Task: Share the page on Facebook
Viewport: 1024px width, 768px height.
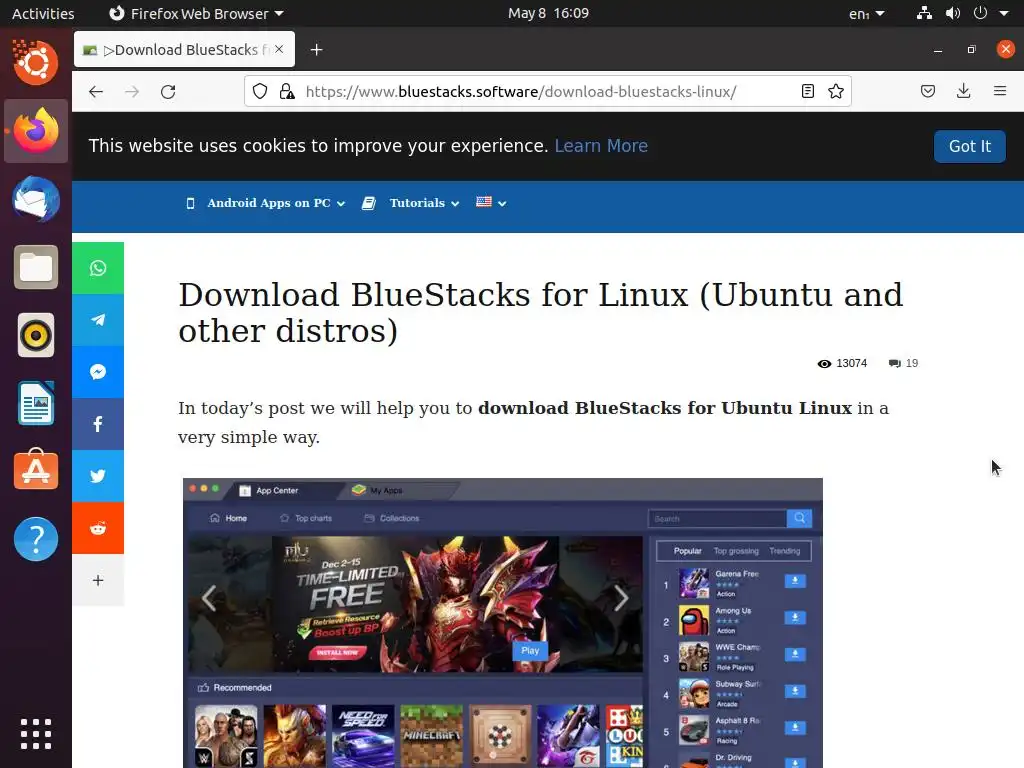Action: [x=98, y=424]
